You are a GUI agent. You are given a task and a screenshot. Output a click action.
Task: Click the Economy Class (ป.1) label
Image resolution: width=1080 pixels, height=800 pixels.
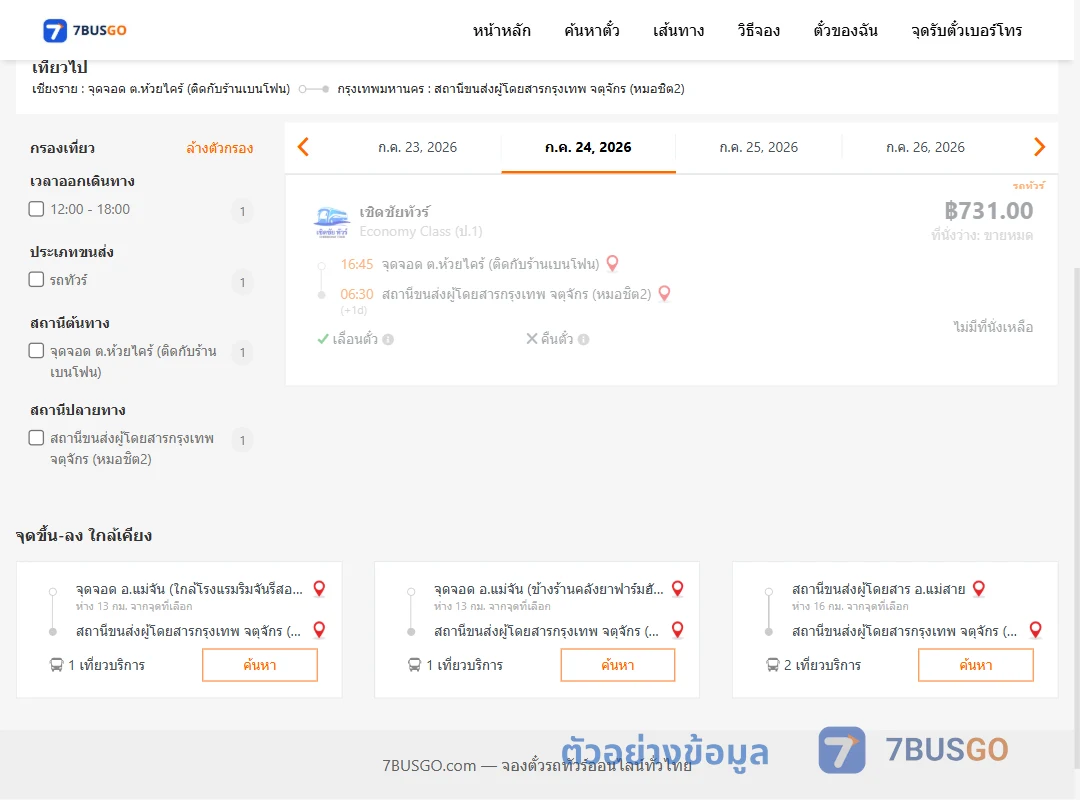click(421, 232)
